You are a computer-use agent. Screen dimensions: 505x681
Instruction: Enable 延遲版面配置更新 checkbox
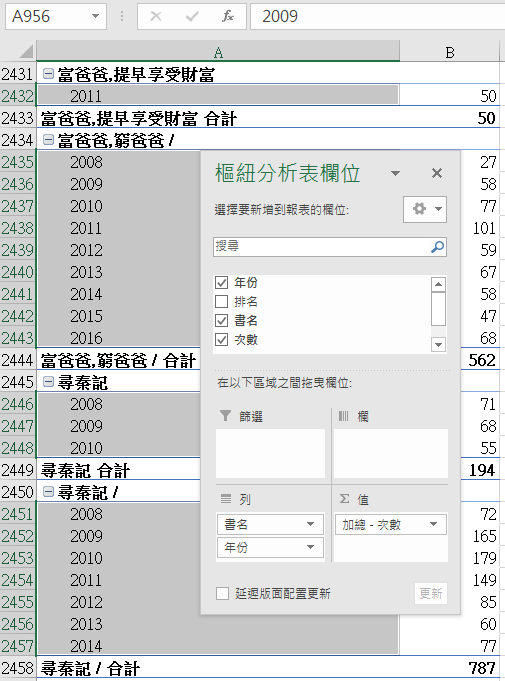pos(222,593)
